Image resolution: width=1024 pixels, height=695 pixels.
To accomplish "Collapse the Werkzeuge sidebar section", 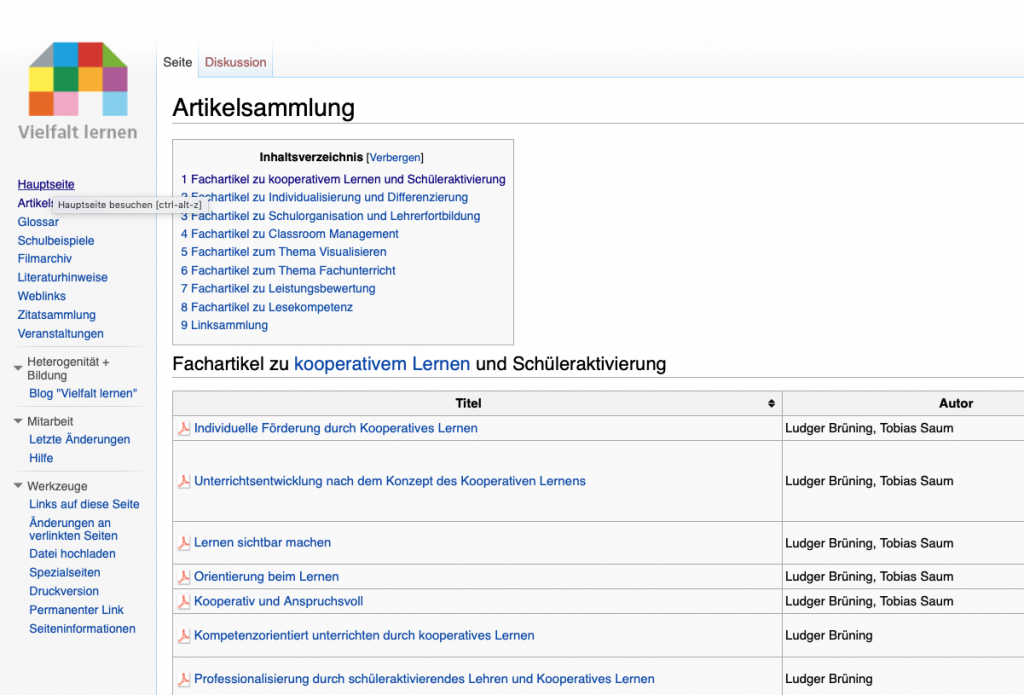I will 18,486.
